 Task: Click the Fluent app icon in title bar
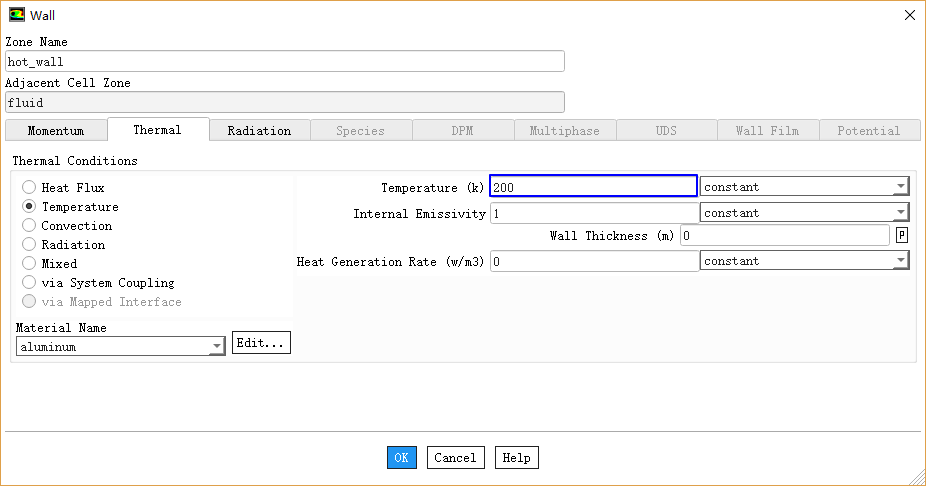[x=17, y=15]
